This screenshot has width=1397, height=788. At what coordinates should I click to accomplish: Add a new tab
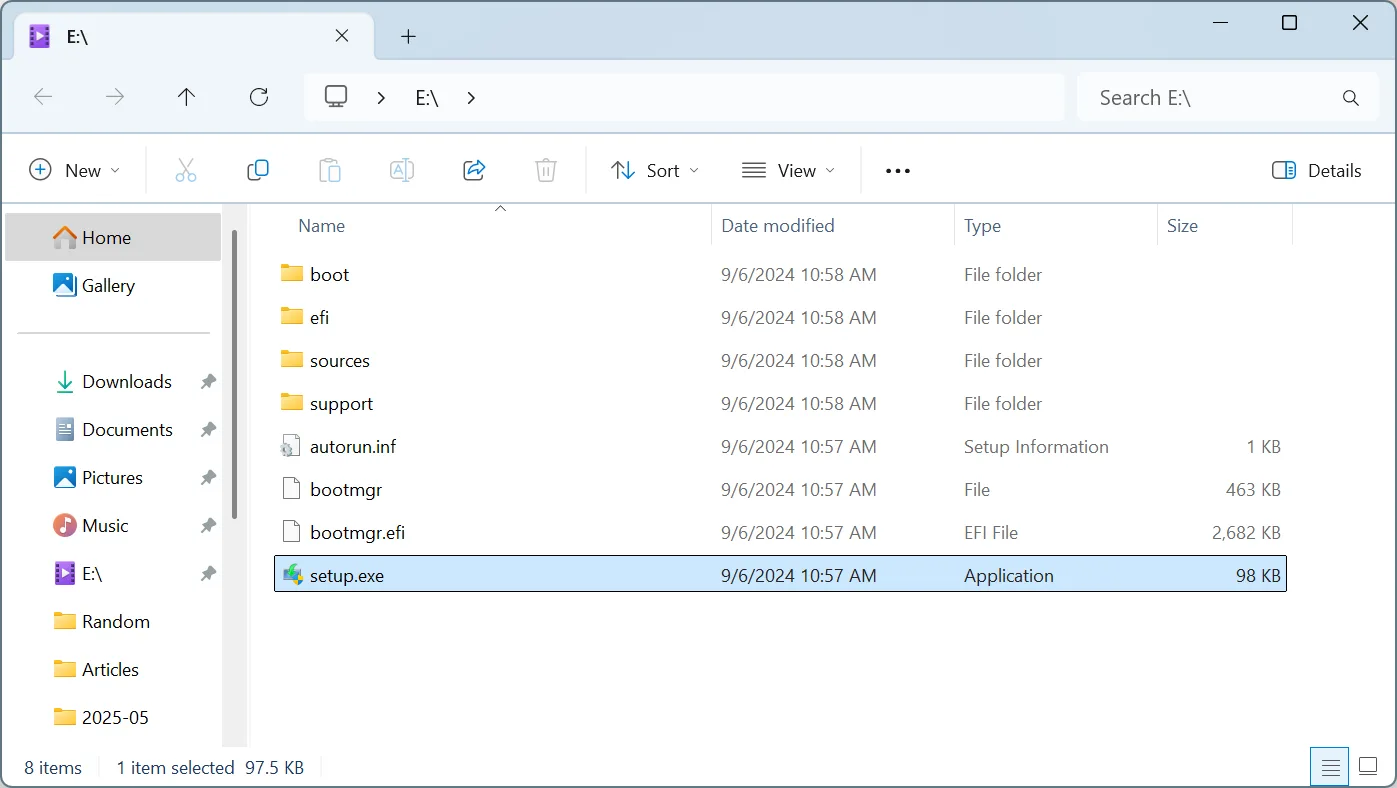coord(408,37)
